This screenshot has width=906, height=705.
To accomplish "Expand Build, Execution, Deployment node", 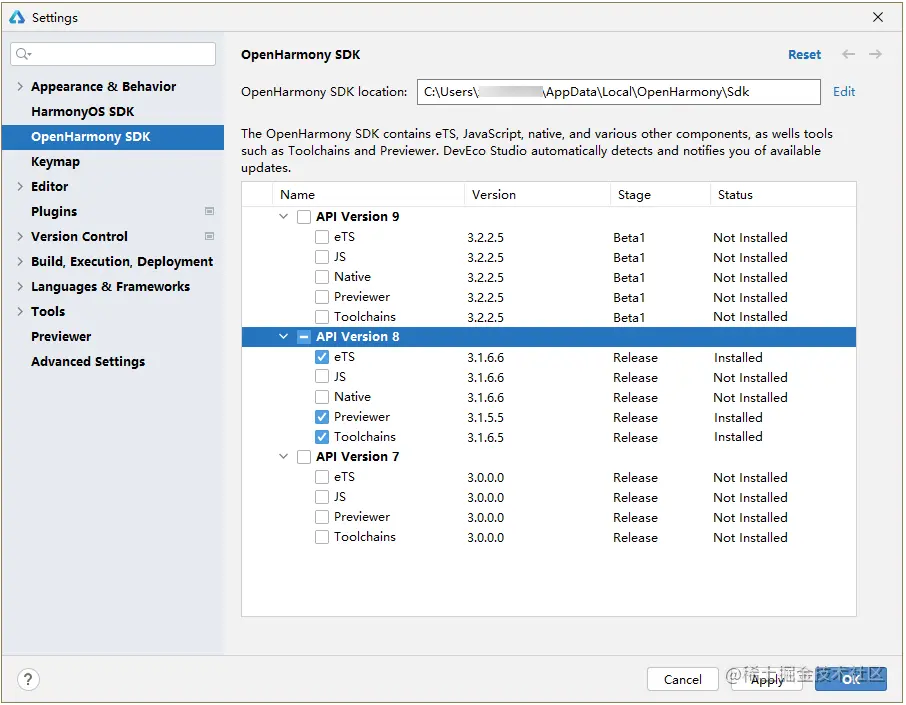I will [20, 261].
